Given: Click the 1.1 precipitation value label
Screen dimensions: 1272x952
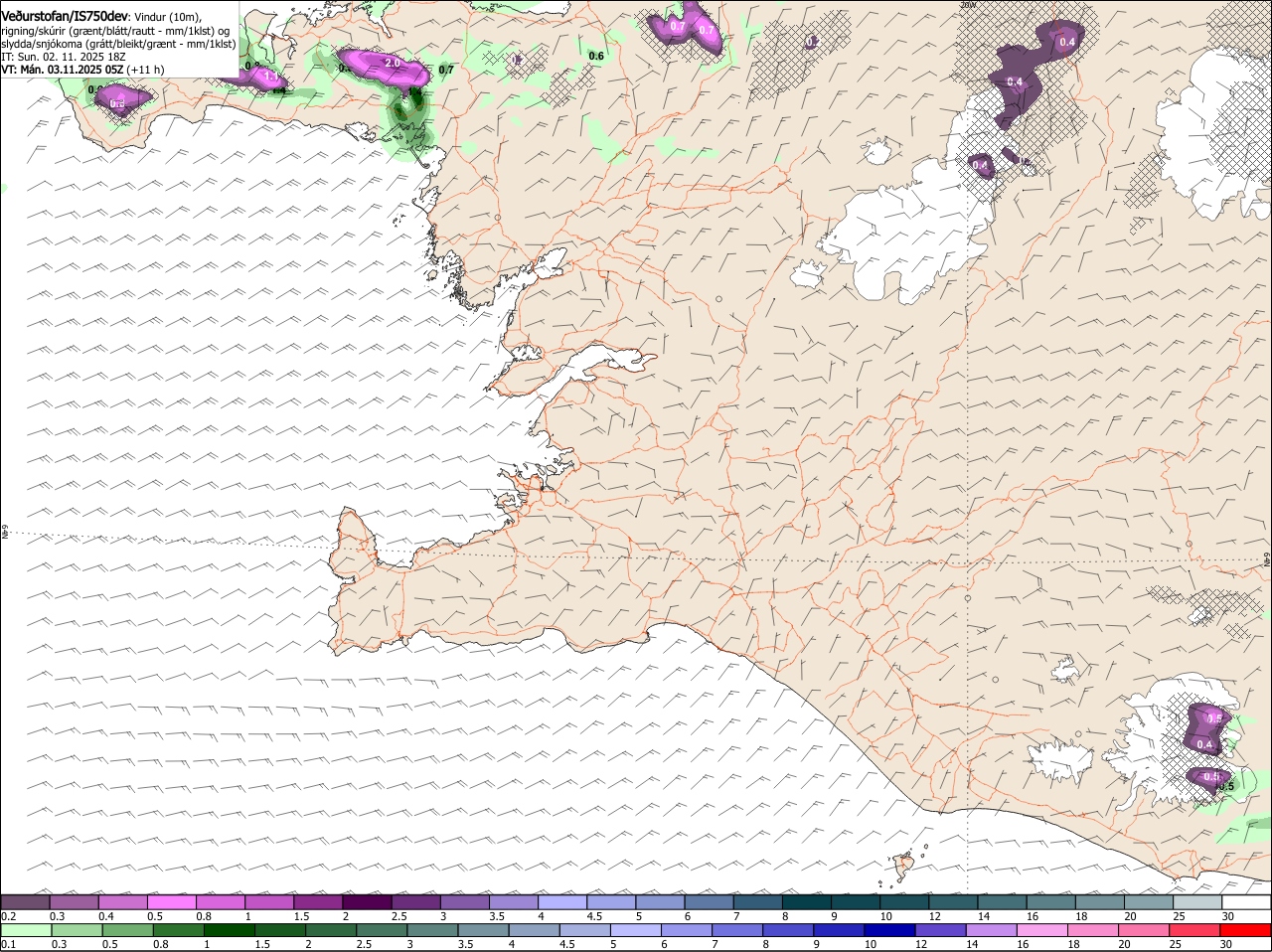Looking at the screenshot, I should tap(271, 77).
